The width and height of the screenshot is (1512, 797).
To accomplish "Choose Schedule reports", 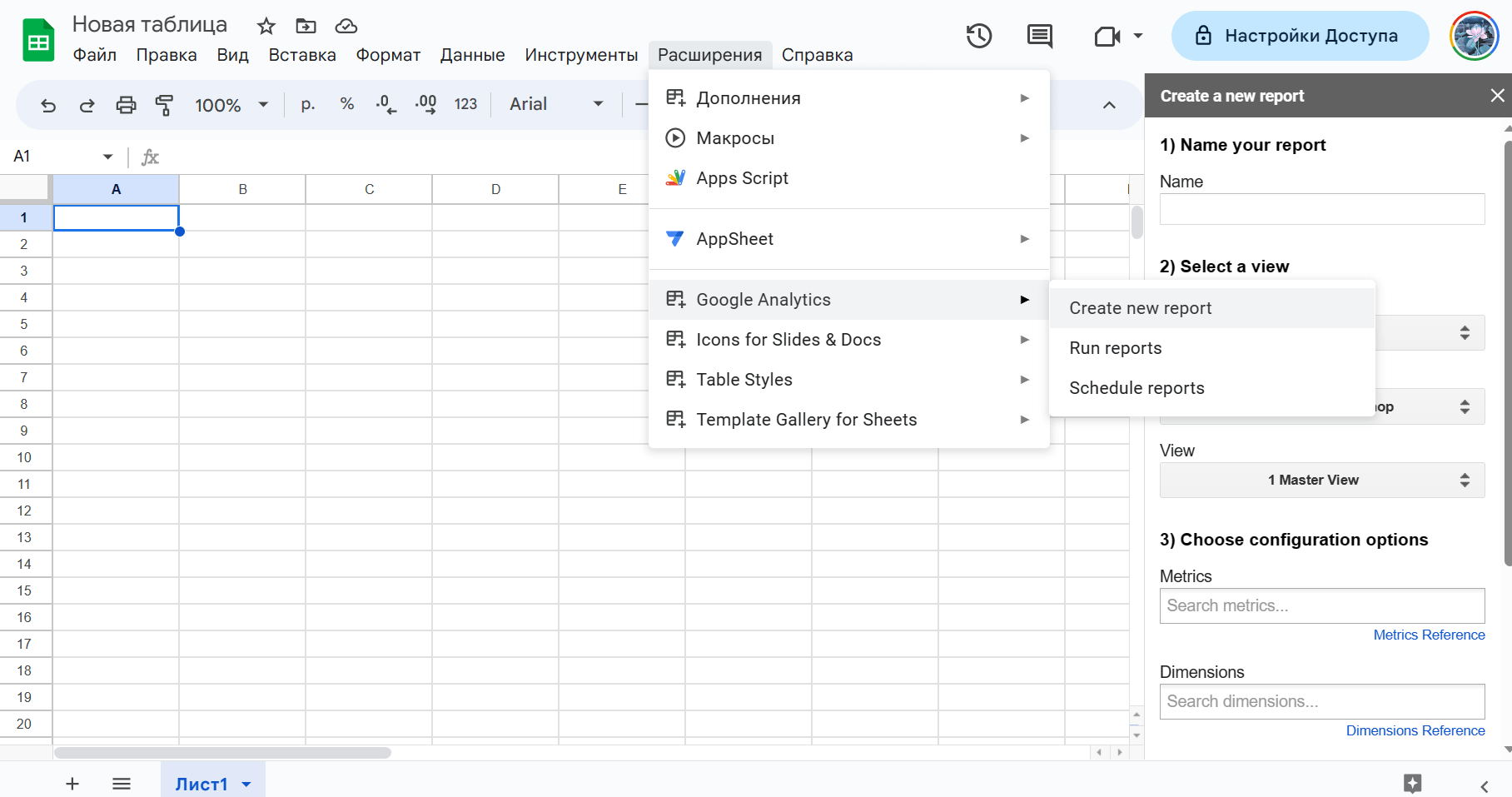I will click(1212, 388).
